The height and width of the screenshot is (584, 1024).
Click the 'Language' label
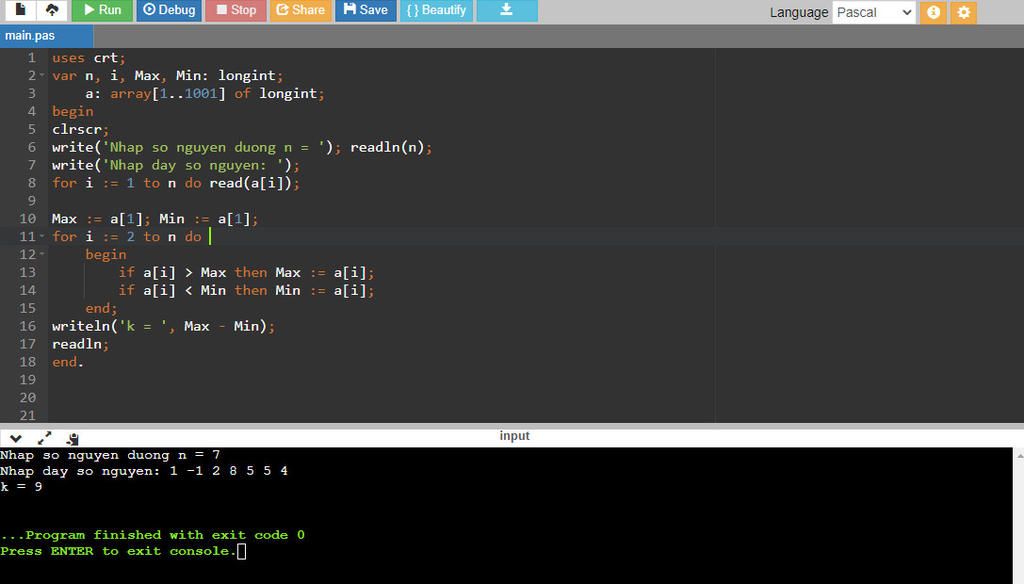799,12
